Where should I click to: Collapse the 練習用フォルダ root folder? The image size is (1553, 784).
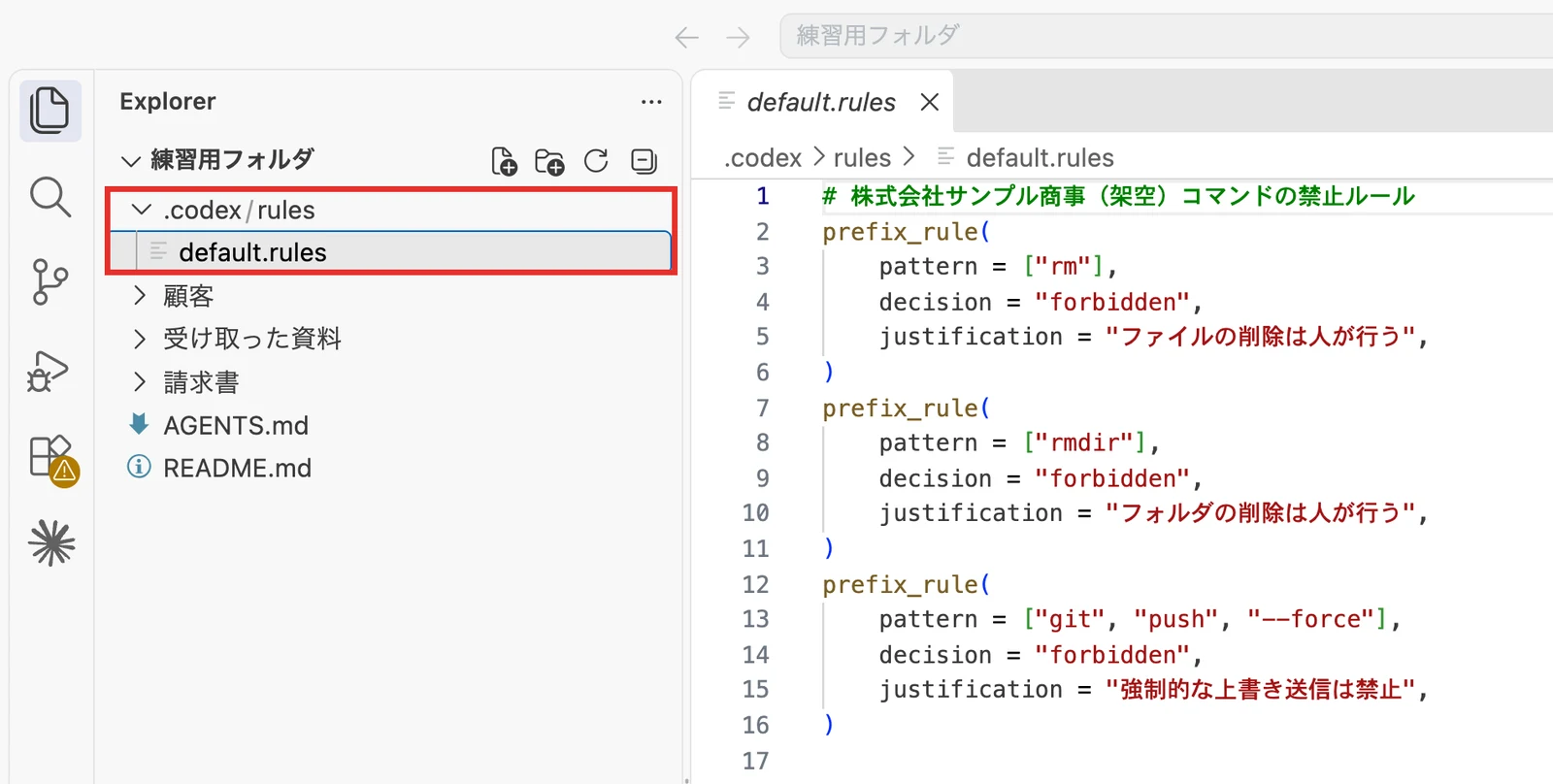[130, 160]
